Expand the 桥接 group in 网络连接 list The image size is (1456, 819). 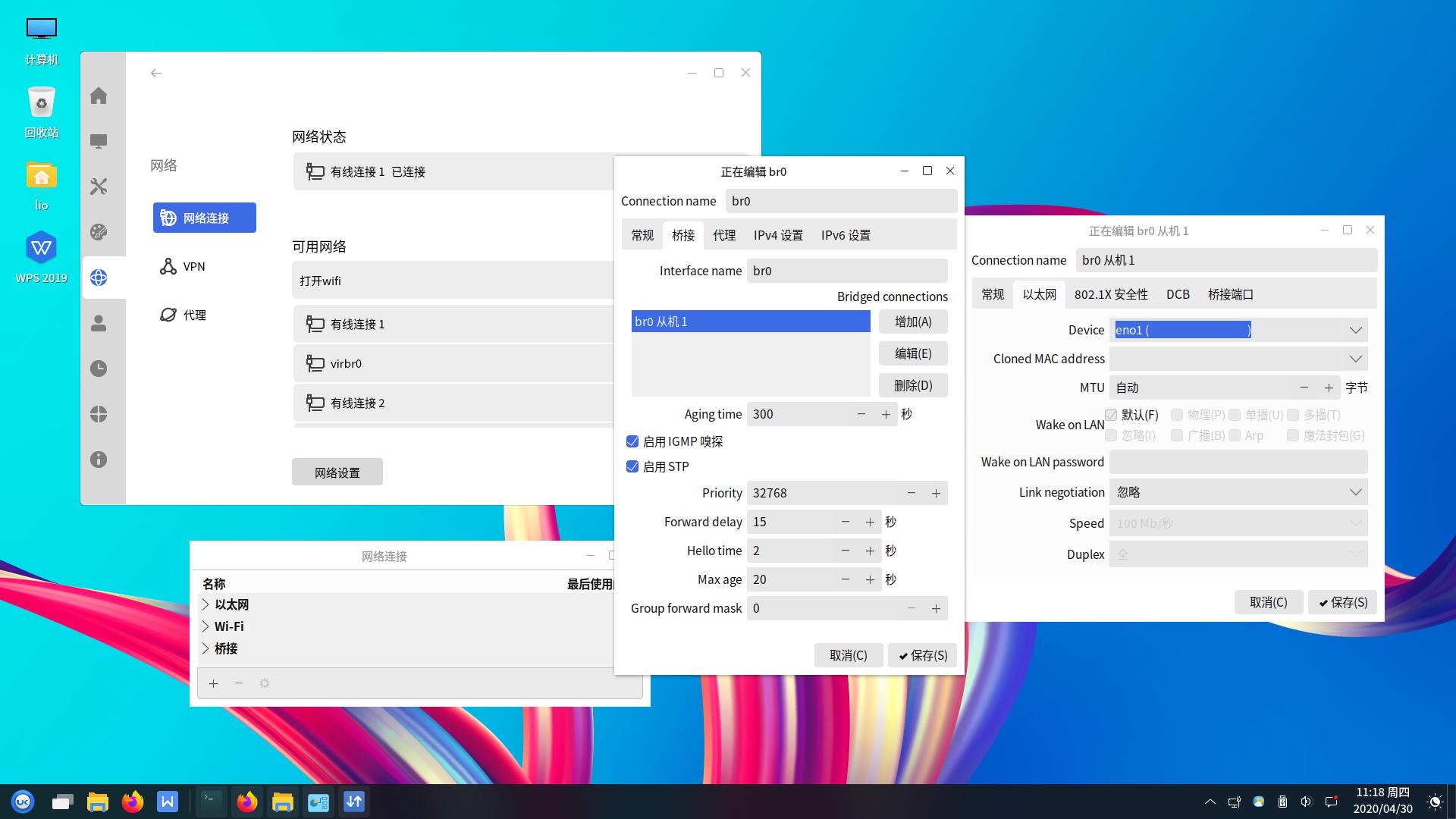tap(206, 648)
